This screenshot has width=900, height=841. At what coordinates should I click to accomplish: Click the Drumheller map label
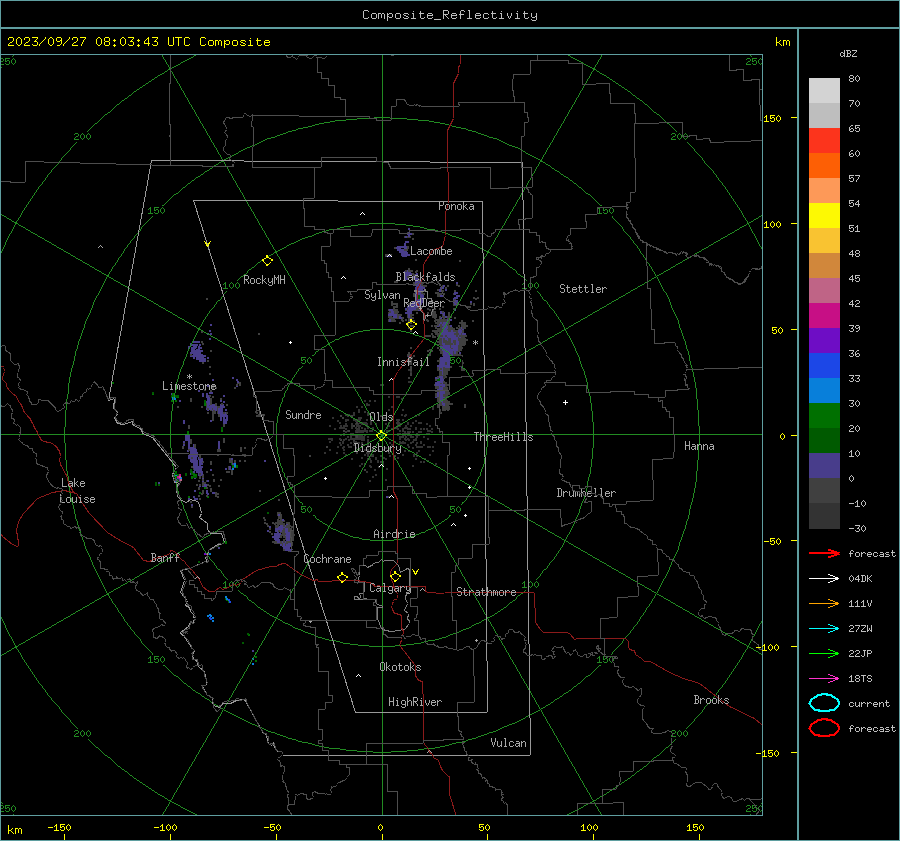point(586,493)
